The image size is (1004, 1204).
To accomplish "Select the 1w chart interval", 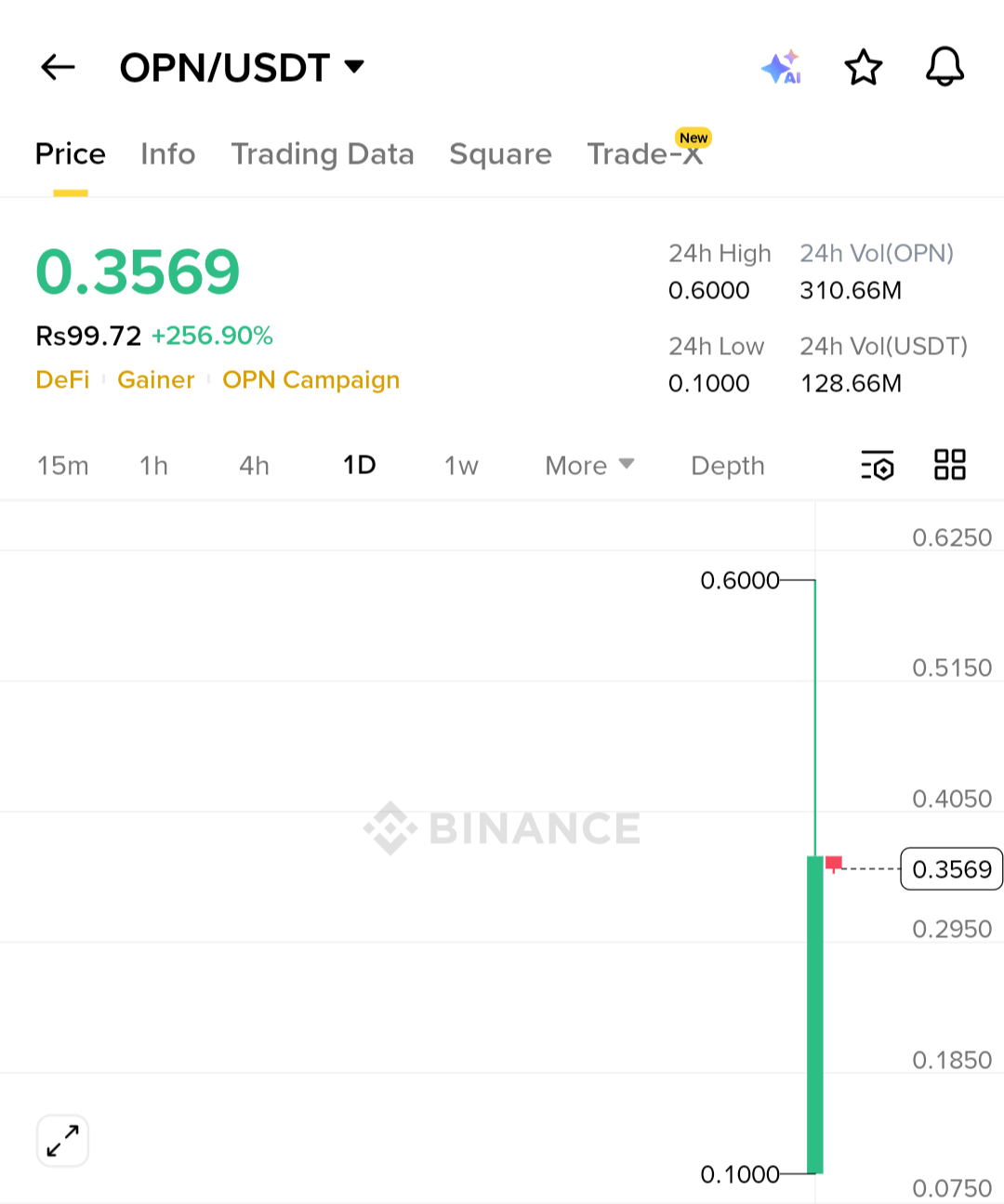I will pos(461,465).
